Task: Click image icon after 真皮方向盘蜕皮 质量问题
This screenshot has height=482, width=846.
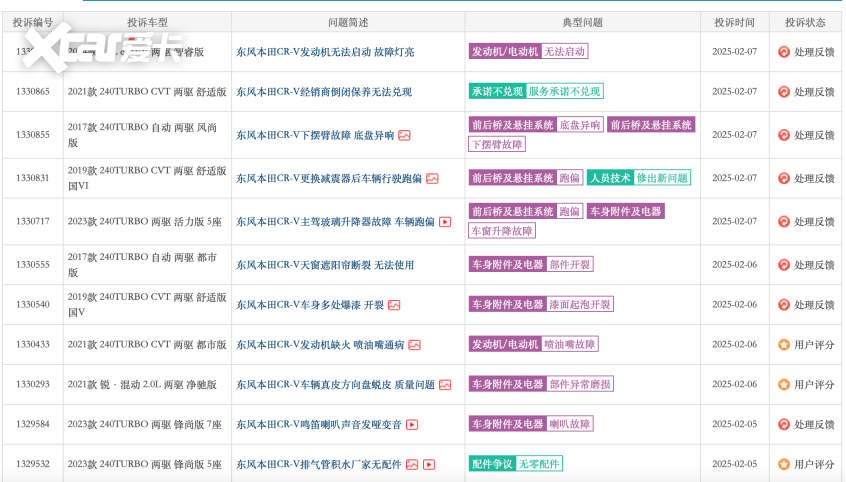Action: tap(445, 385)
